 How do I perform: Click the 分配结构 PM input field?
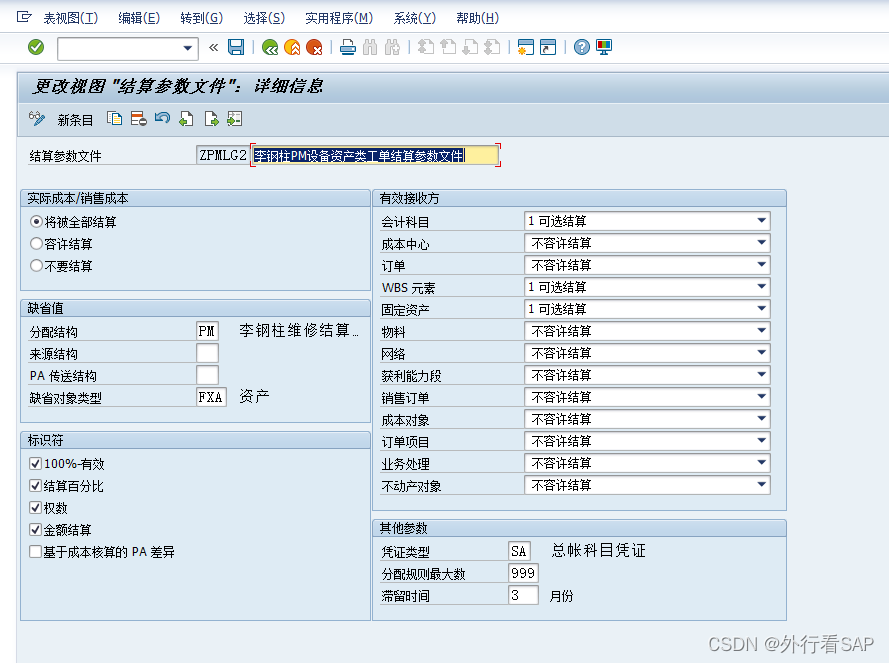tap(208, 331)
